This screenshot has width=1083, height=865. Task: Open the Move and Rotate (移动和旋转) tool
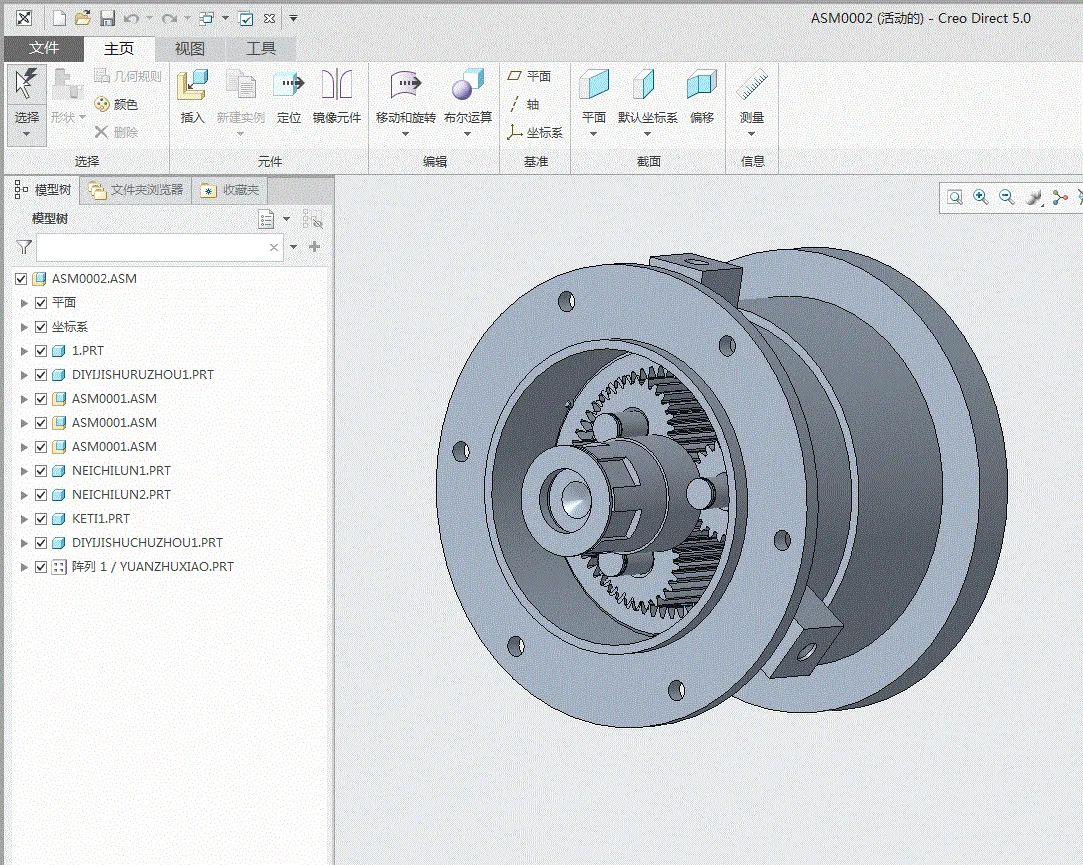pyautogui.click(x=405, y=86)
